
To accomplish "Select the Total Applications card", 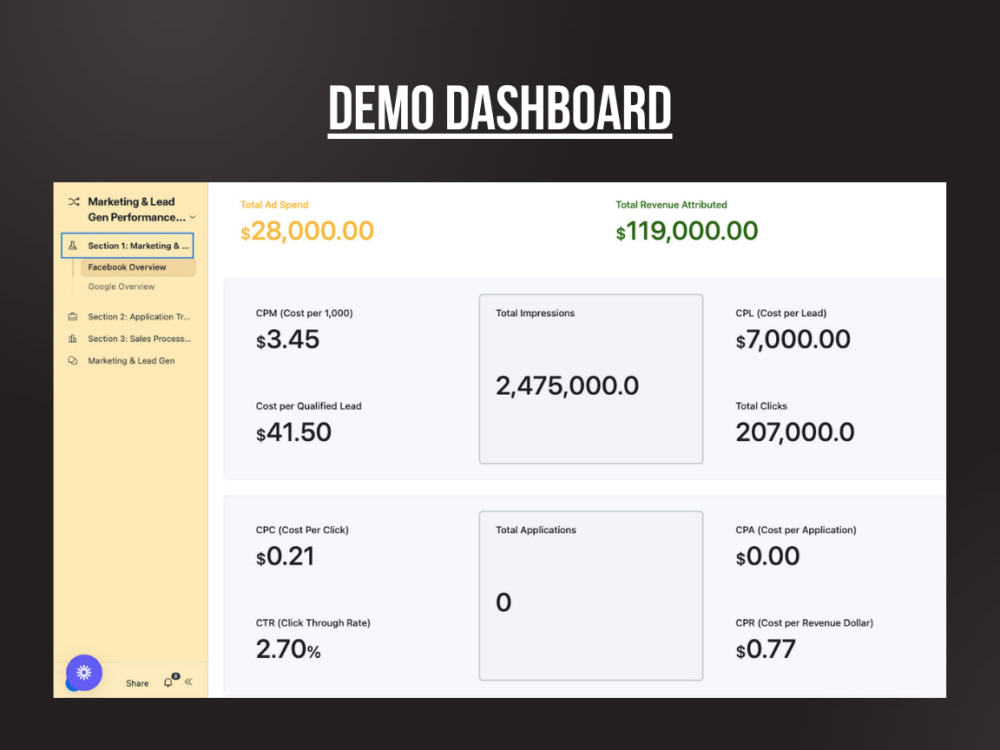I will 591,596.
